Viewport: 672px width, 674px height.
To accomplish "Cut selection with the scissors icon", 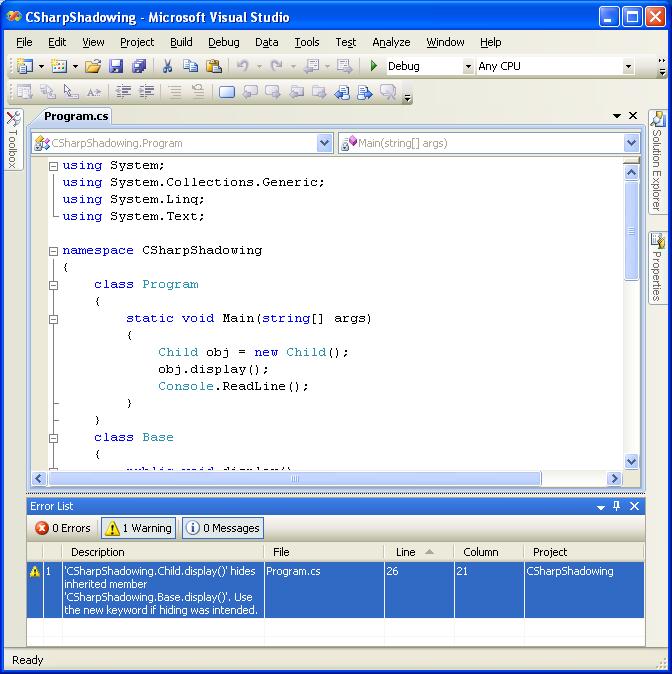I will (167, 66).
